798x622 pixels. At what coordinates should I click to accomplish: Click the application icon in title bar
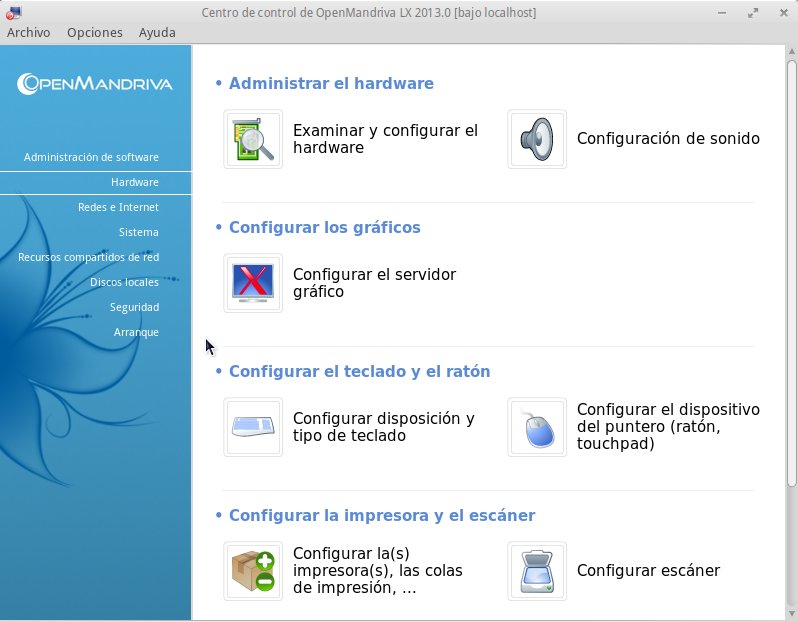click(13, 13)
